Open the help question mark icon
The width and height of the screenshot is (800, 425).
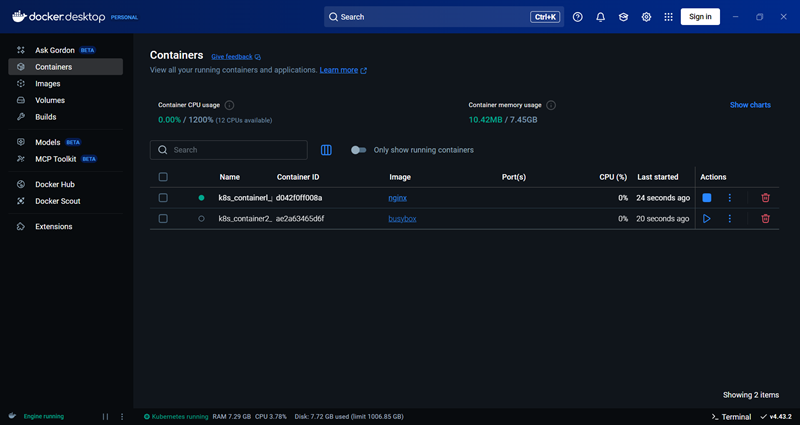click(x=578, y=17)
